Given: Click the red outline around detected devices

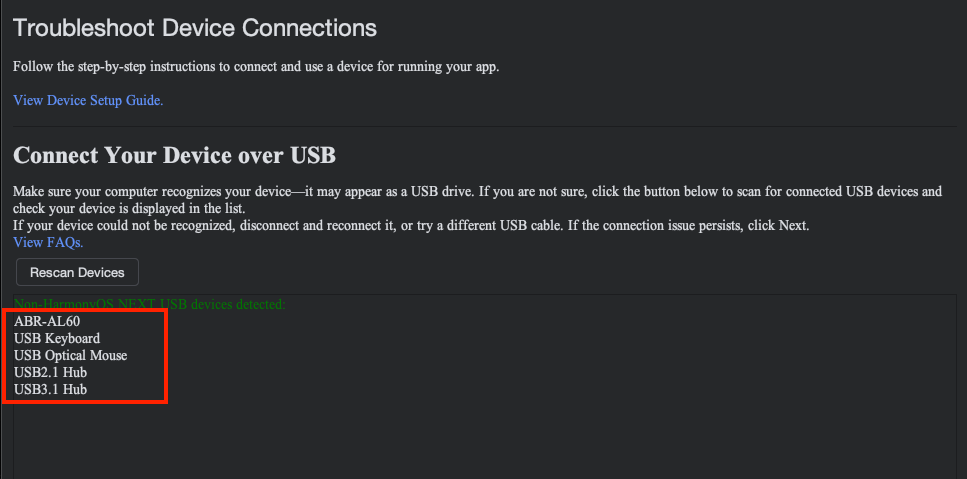Looking at the screenshot, I should (x=166, y=358).
